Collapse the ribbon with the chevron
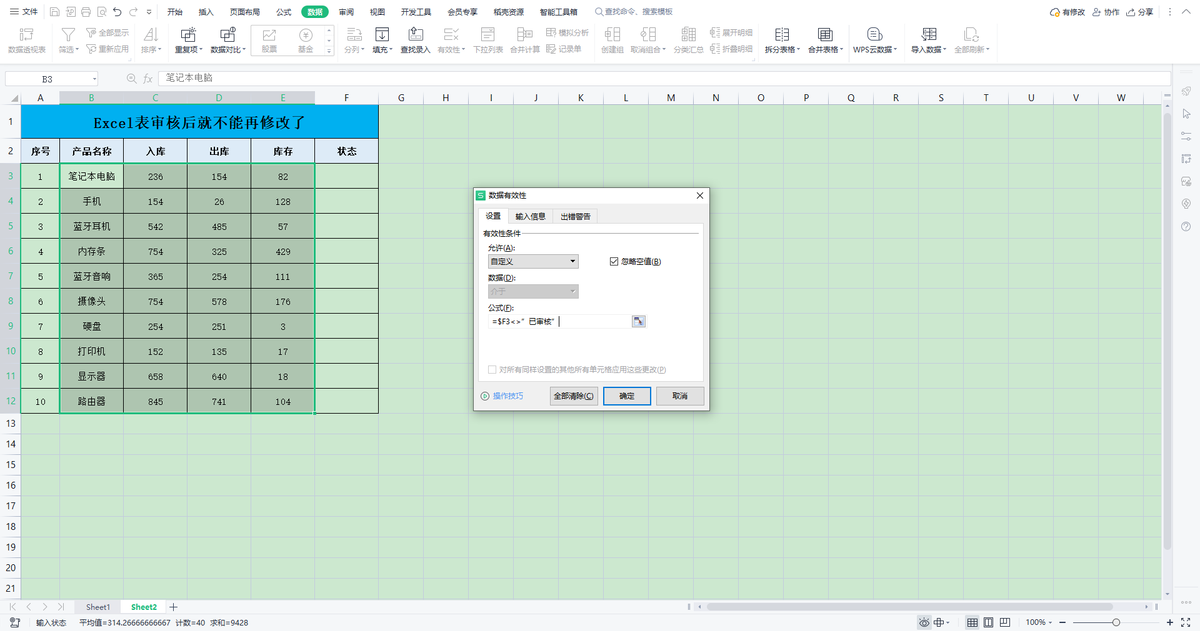Image resolution: width=1200 pixels, height=631 pixels. pyautogui.click(x=1186, y=12)
